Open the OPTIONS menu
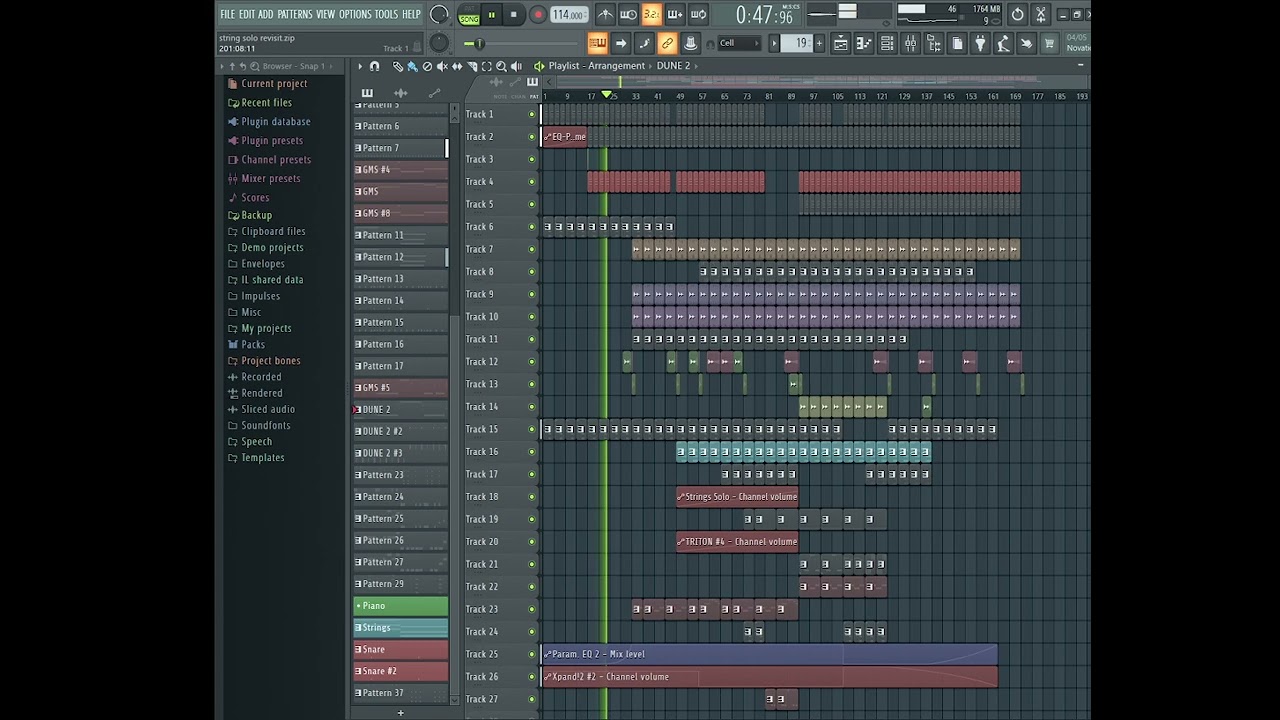 tap(355, 14)
